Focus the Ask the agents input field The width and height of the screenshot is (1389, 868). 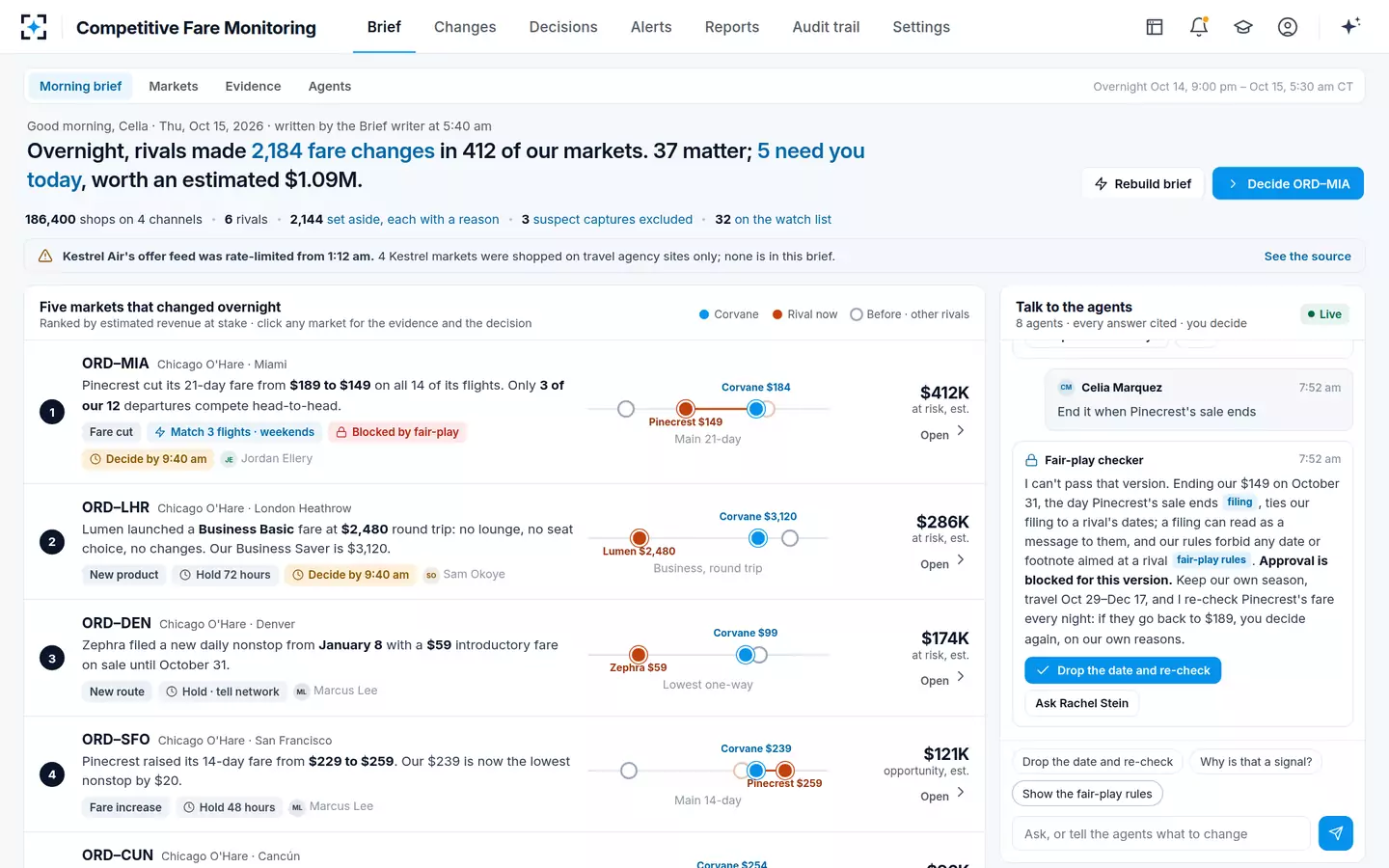1161,834
